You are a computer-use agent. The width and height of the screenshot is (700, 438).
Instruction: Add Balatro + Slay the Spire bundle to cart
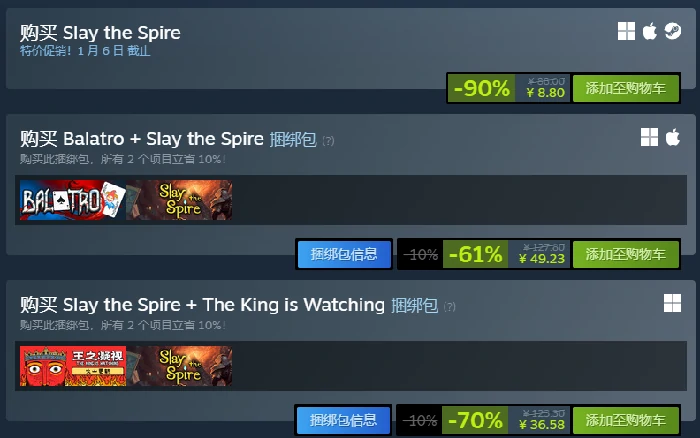pos(626,254)
